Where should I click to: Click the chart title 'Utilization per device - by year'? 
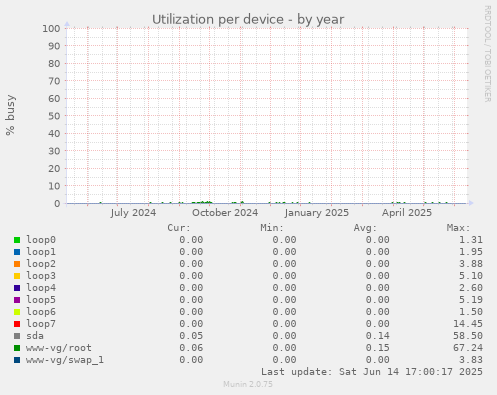click(248, 19)
